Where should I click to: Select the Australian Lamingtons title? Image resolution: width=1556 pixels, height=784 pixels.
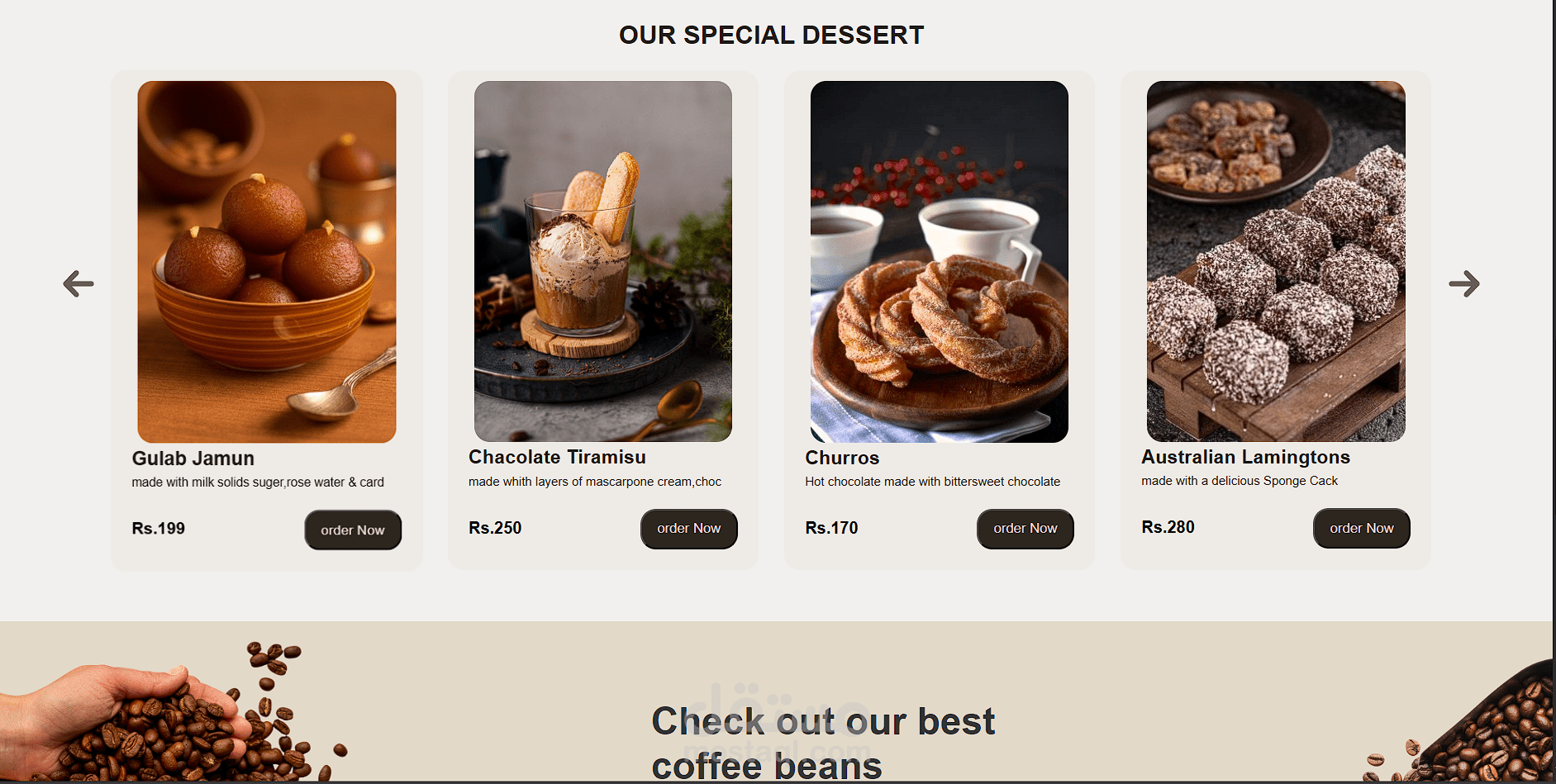[1245, 457]
